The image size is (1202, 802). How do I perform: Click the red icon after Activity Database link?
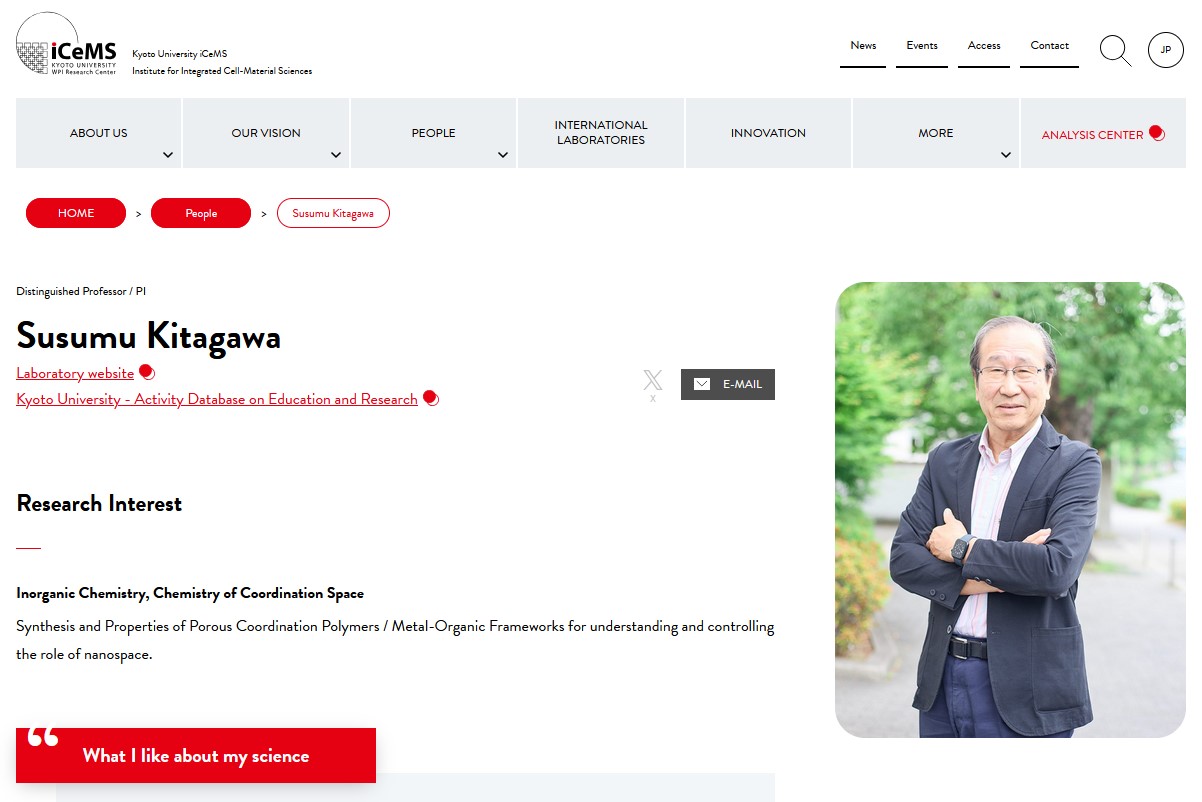click(431, 398)
